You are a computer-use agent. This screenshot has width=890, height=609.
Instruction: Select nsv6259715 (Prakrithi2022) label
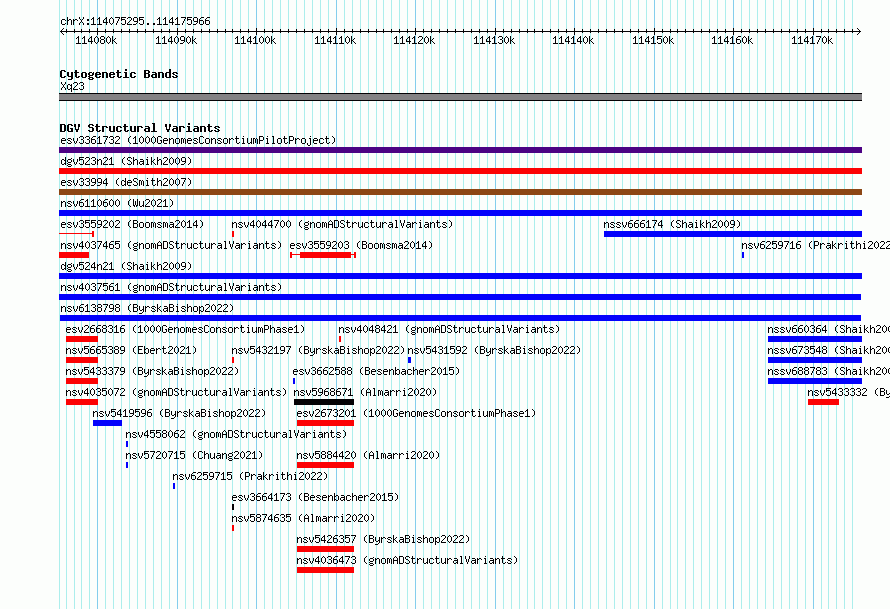coord(250,476)
